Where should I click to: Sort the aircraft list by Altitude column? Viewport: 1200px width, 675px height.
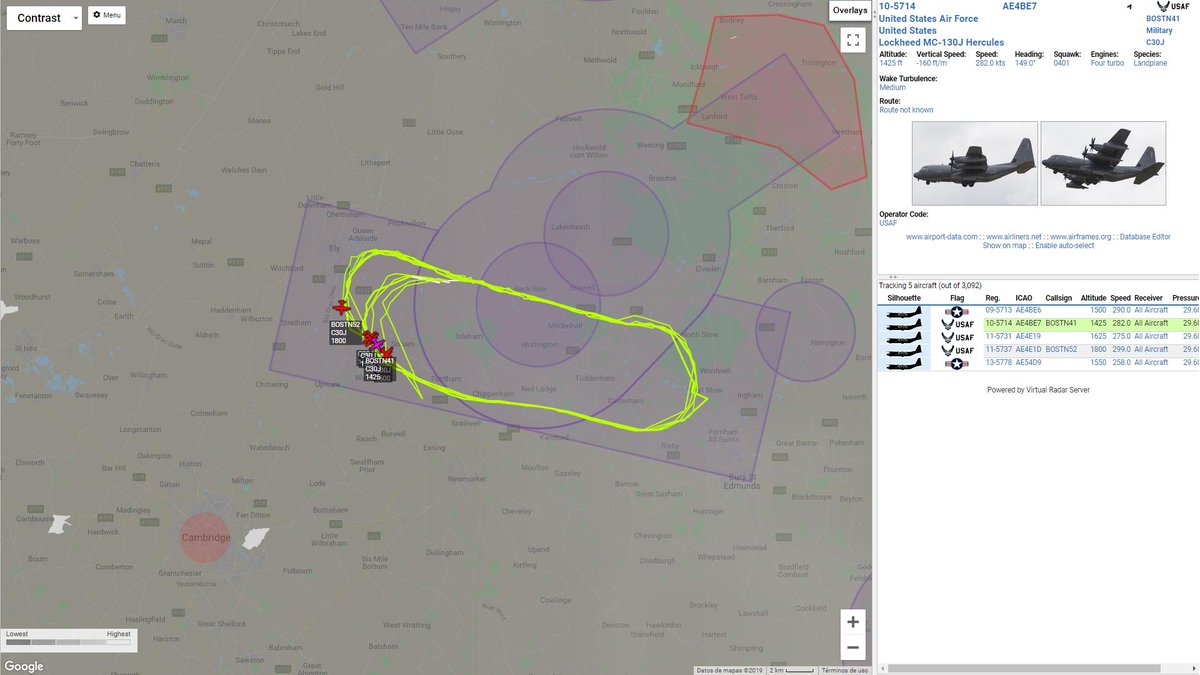[x=1093, y=298]
